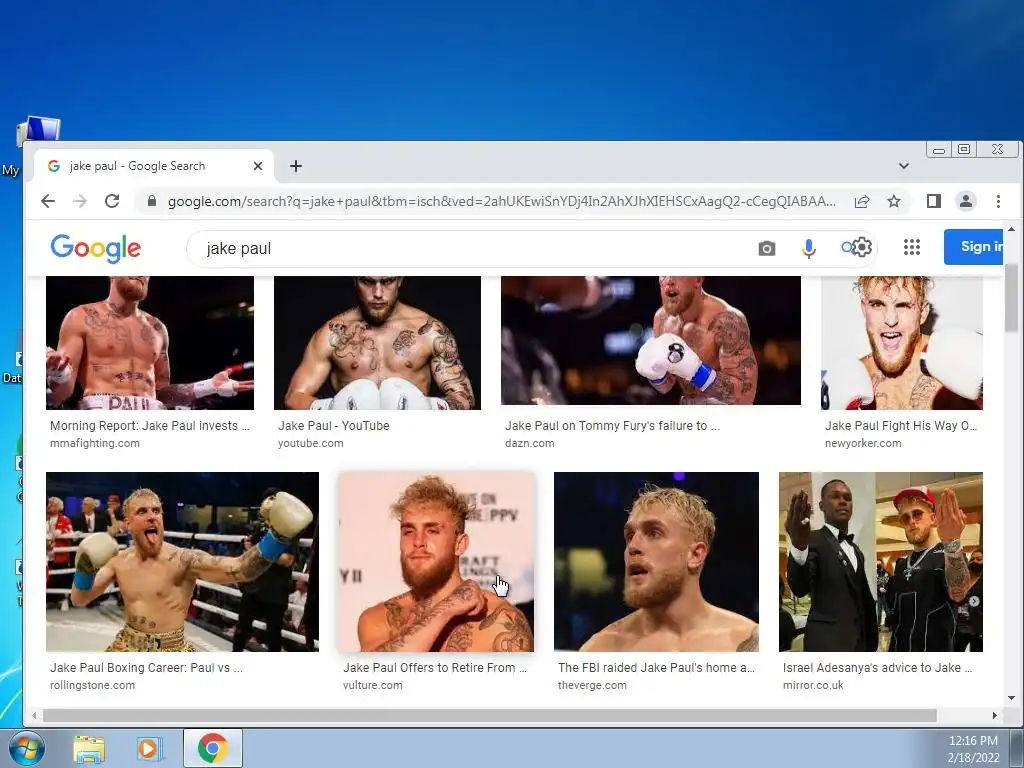Open the Morning Report mmafighting image thumbnail
Viewport: 1024px width, 768px height.
tap(150, 343)
